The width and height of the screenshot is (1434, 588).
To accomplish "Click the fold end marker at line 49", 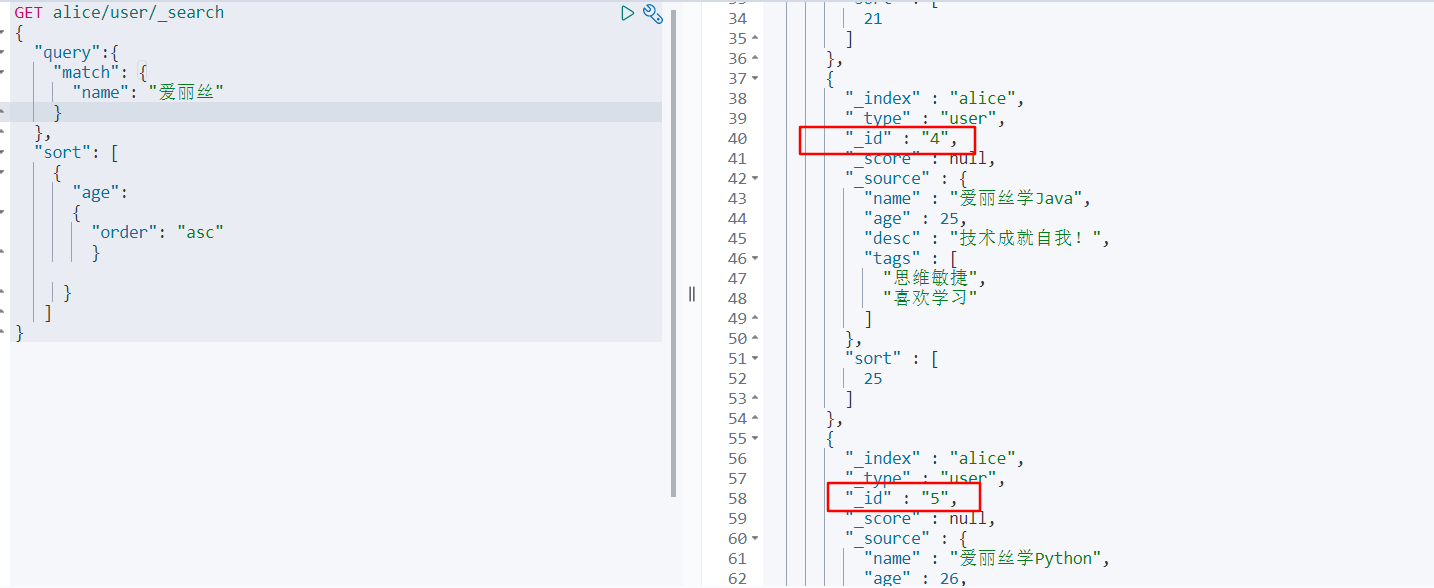I will [755, 318].
